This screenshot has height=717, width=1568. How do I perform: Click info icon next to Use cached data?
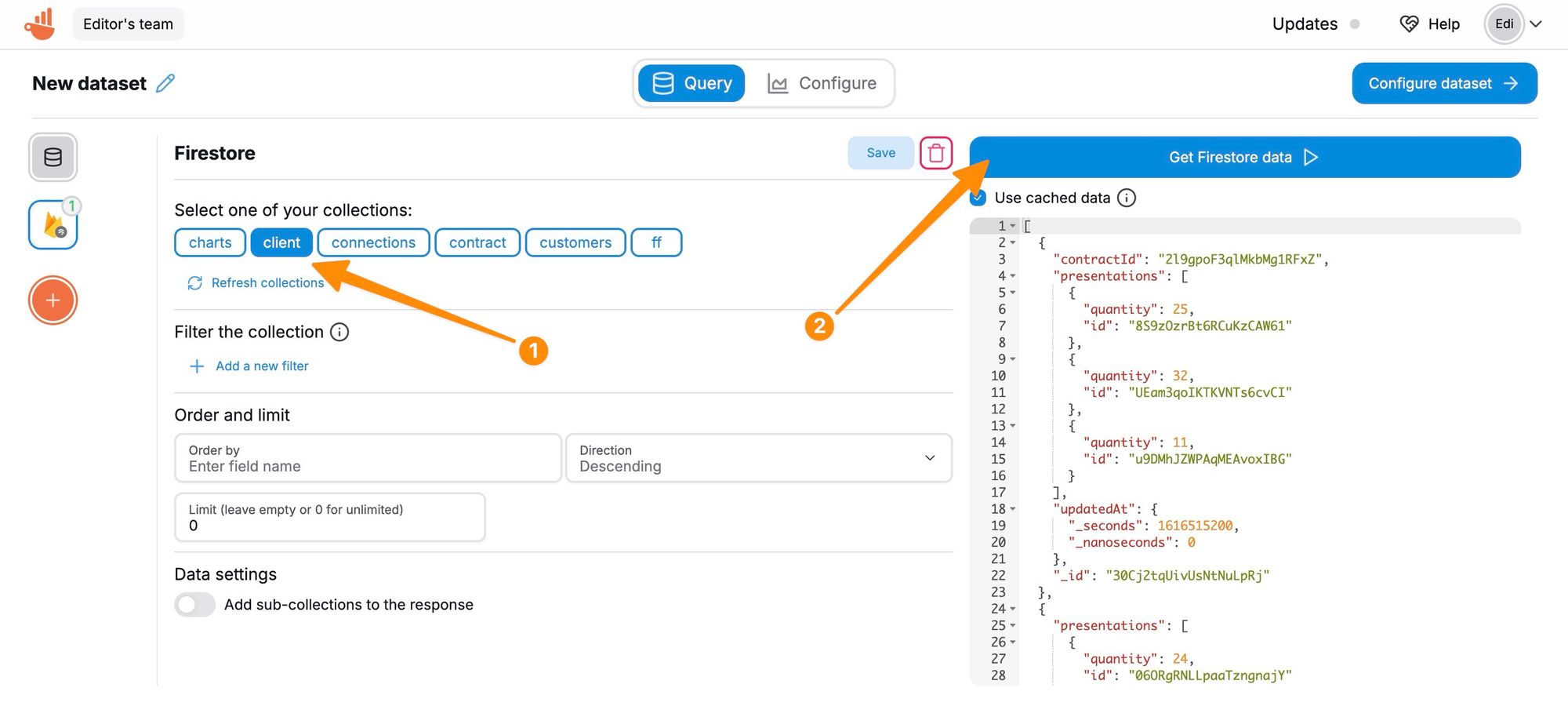1126,198
